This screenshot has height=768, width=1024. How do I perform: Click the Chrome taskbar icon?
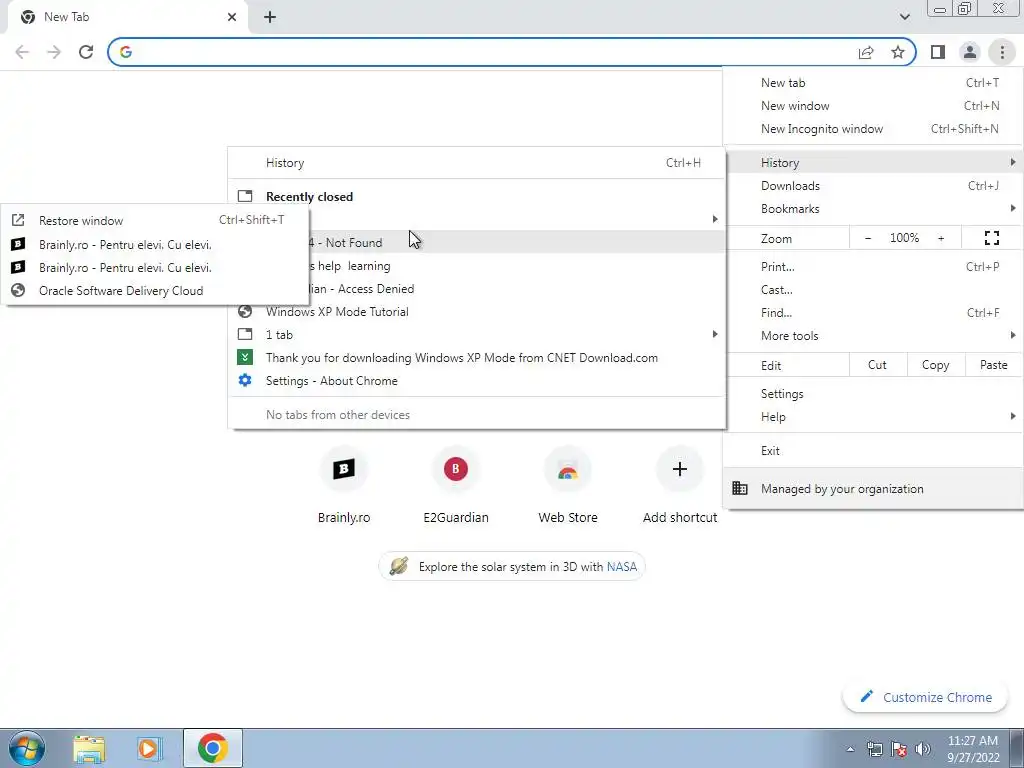point(212,748)
